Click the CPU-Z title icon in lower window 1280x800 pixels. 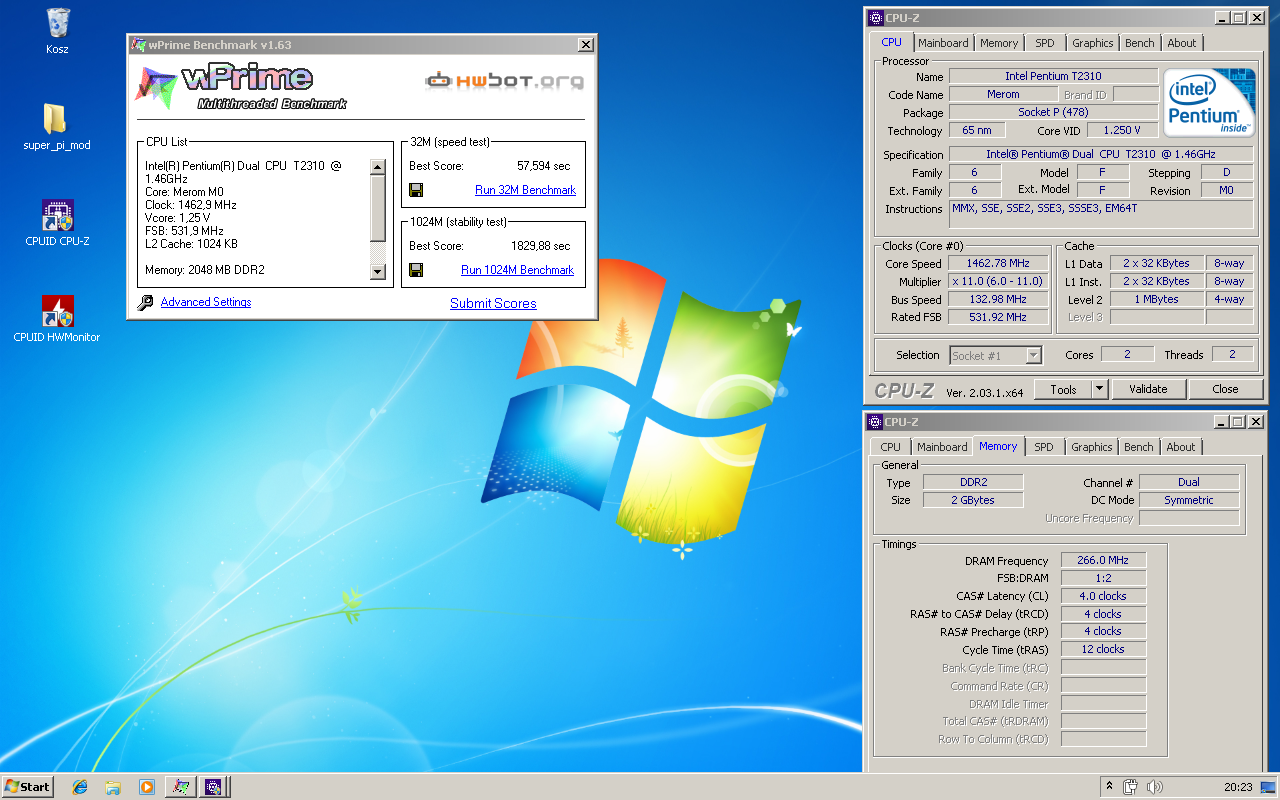(875, 422)
